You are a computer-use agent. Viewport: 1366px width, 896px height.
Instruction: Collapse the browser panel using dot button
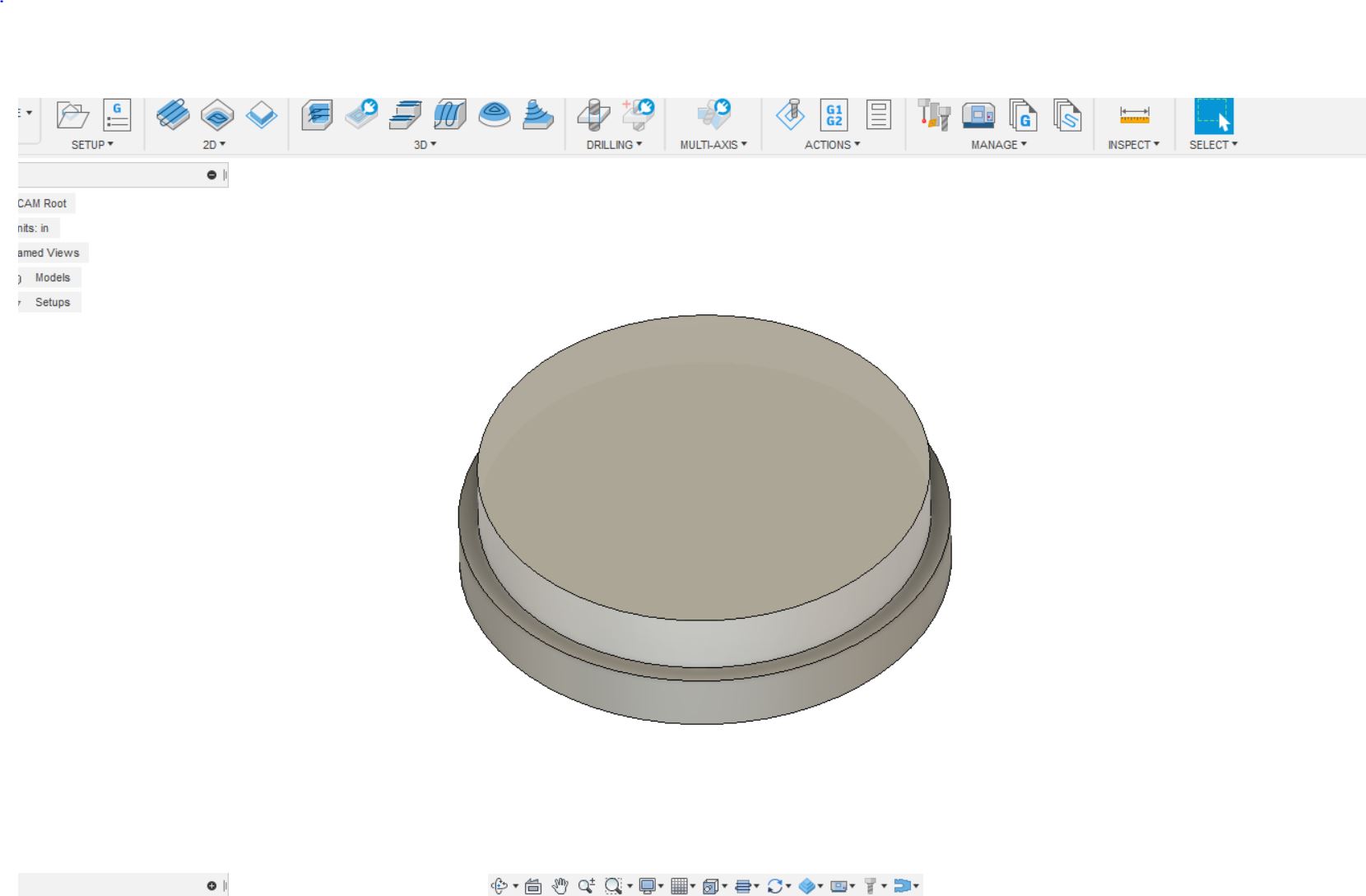point(211,175)
